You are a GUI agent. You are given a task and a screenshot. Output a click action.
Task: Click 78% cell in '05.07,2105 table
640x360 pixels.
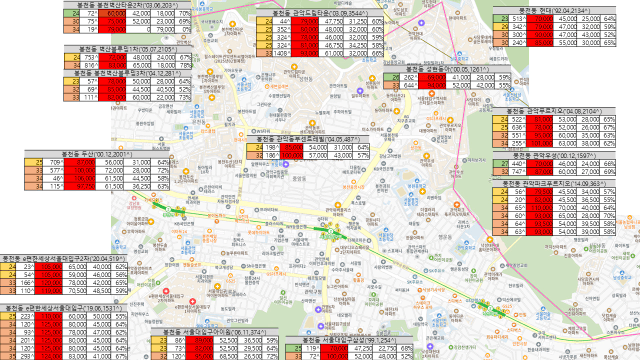pyautogui.click(x=184, y=65)
